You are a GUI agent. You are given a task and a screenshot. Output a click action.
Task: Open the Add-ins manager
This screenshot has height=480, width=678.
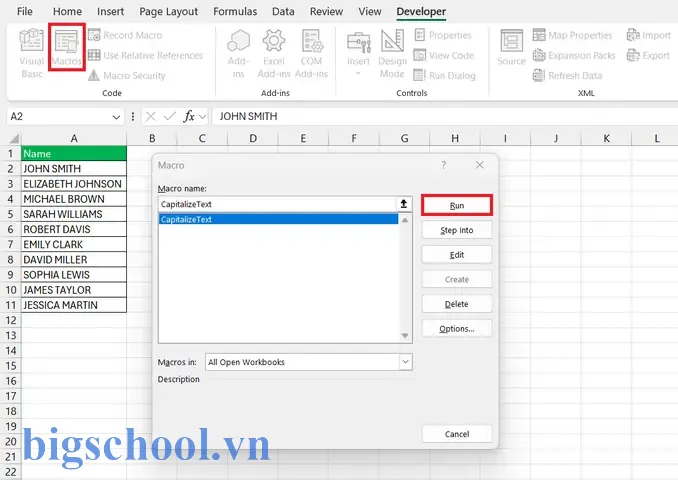(x=238, y=54)
